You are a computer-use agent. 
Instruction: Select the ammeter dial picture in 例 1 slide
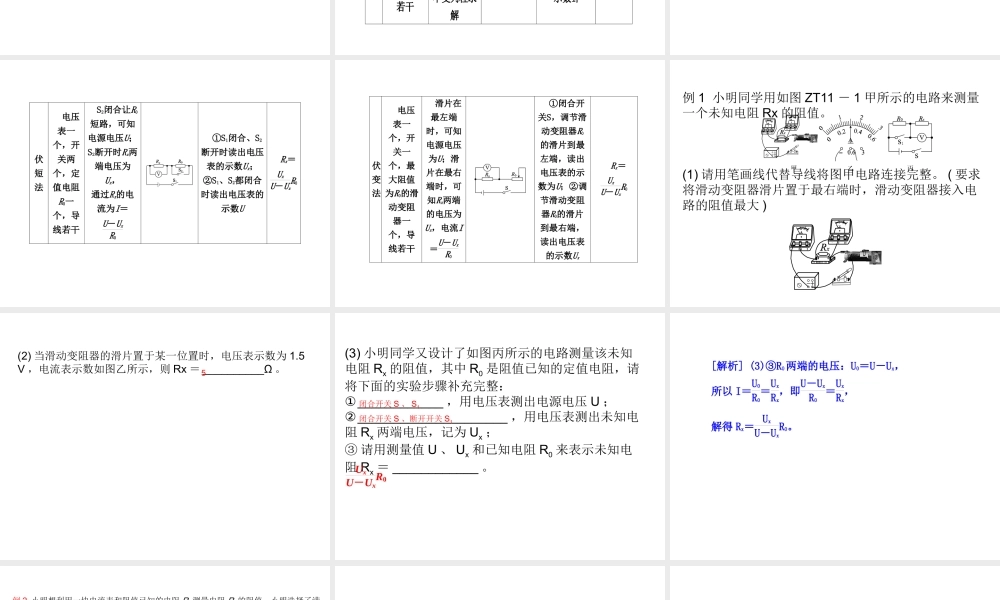[x=850, y=136]
